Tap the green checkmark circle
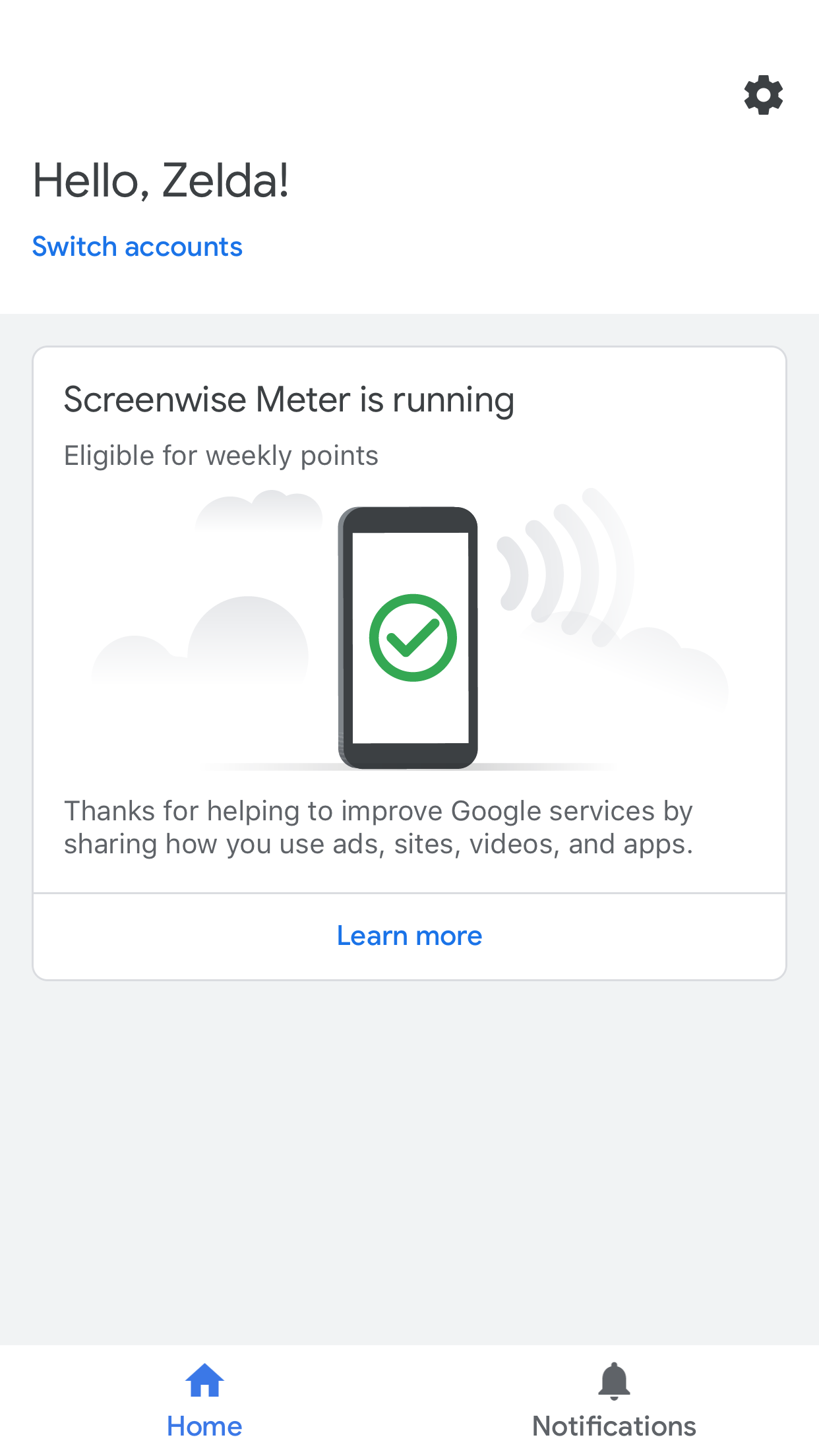This screenshot has height=1456, width=819. [413, 638]
